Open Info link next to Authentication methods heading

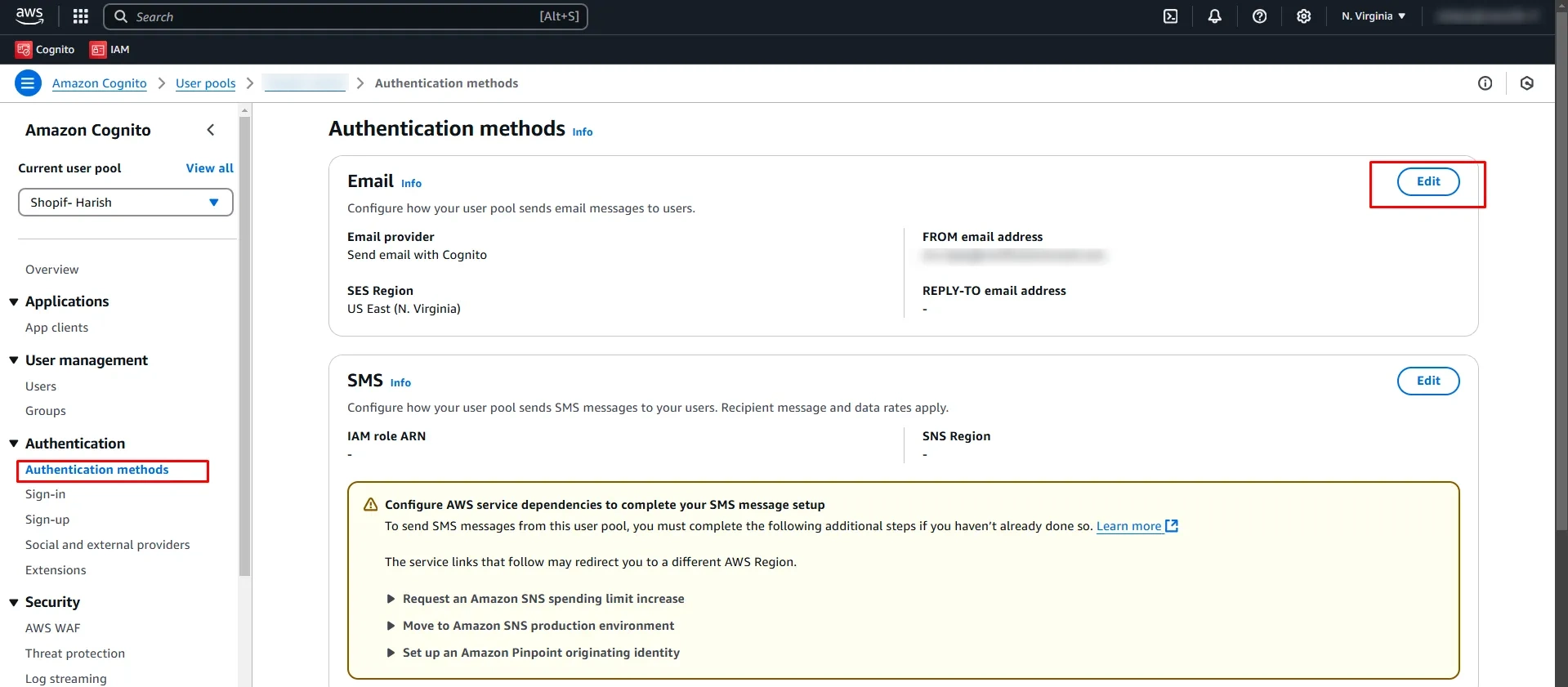(x=583, y=132)
